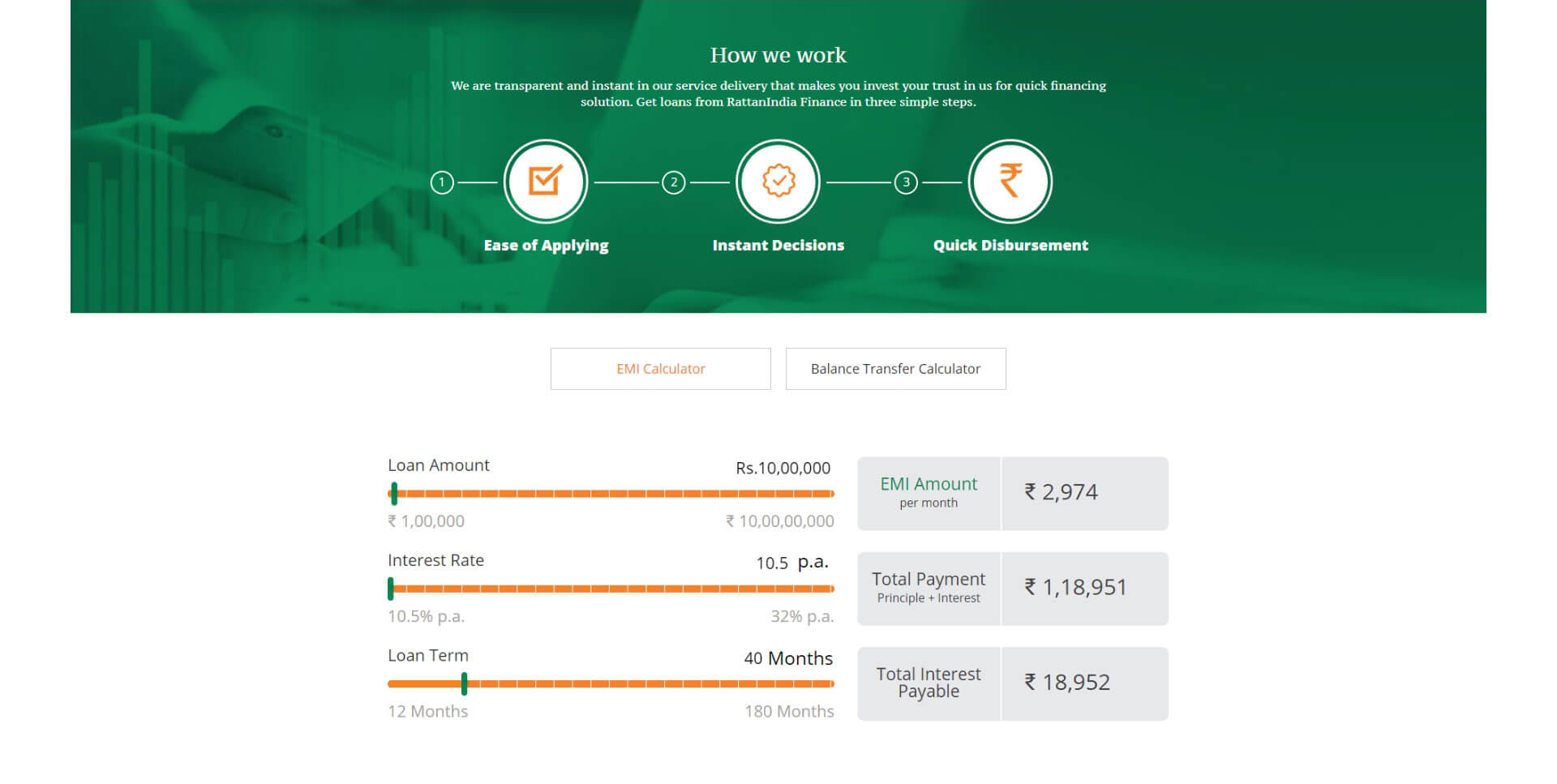
Task: Click the Ease of Applying checklist icon
Action: [546, 182]
